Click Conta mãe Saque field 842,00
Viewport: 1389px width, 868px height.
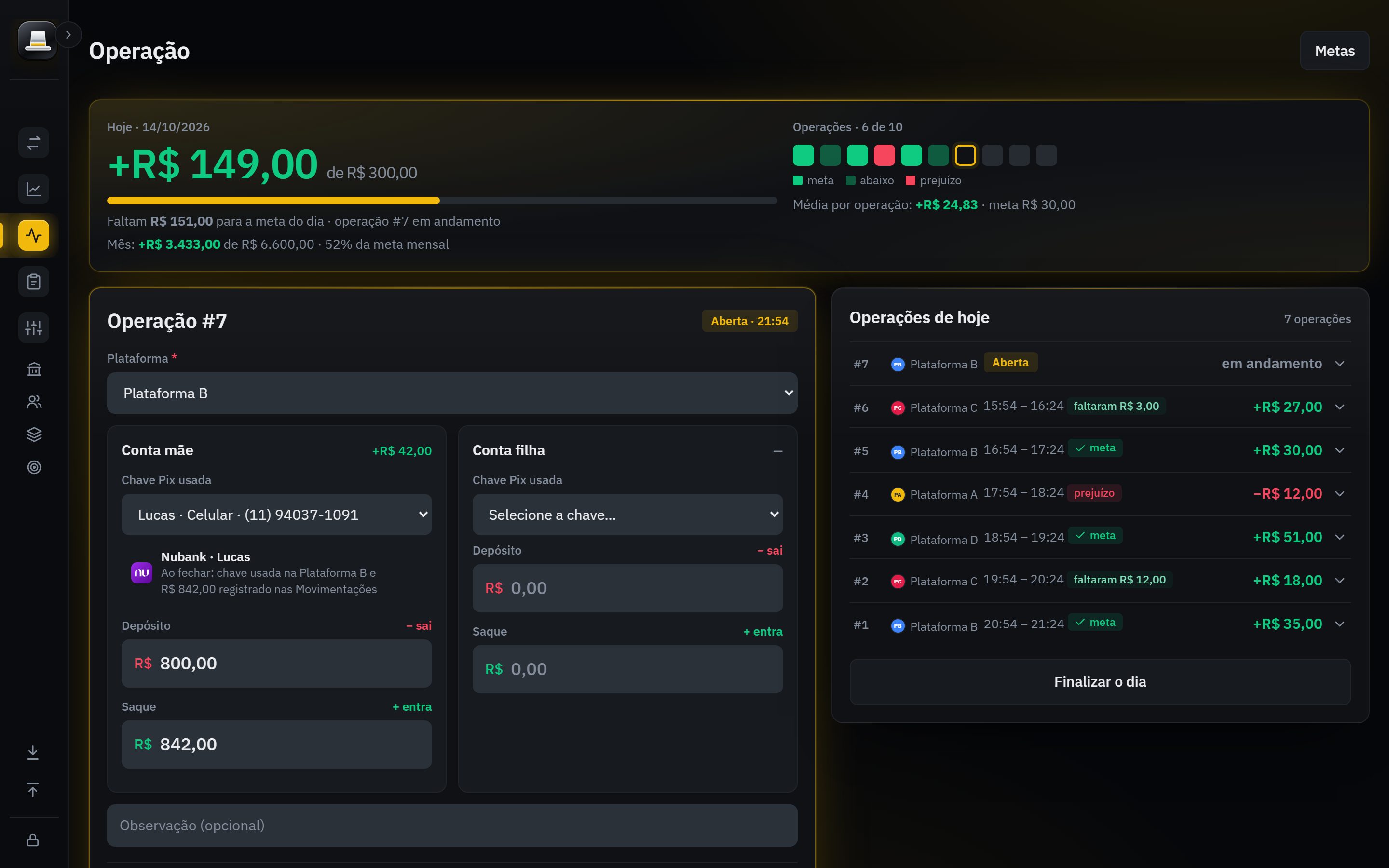[x=277, y=745]
